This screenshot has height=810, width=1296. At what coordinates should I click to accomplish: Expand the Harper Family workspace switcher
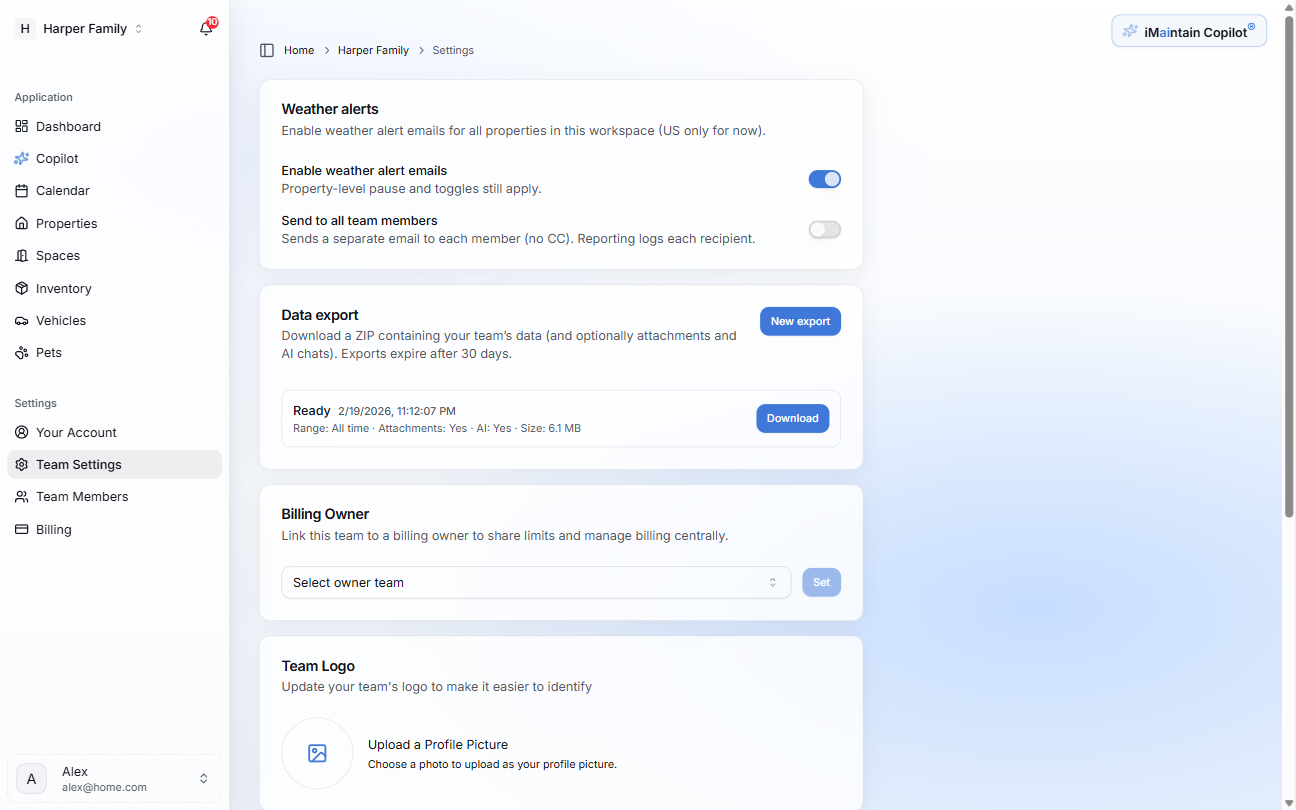point(85,28)
